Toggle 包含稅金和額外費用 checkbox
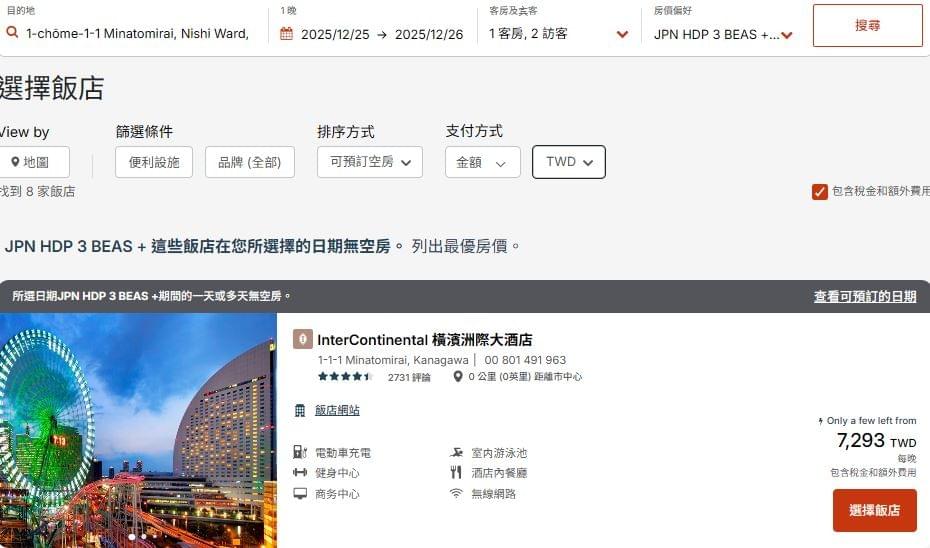 click(x=820, y=192)
